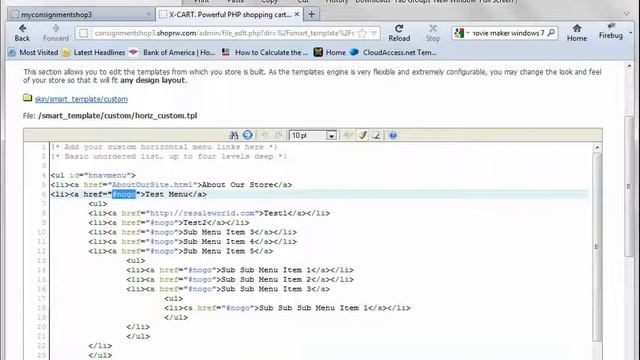
Task: Open the Bank of America bookmark
Action: [172, 52]
